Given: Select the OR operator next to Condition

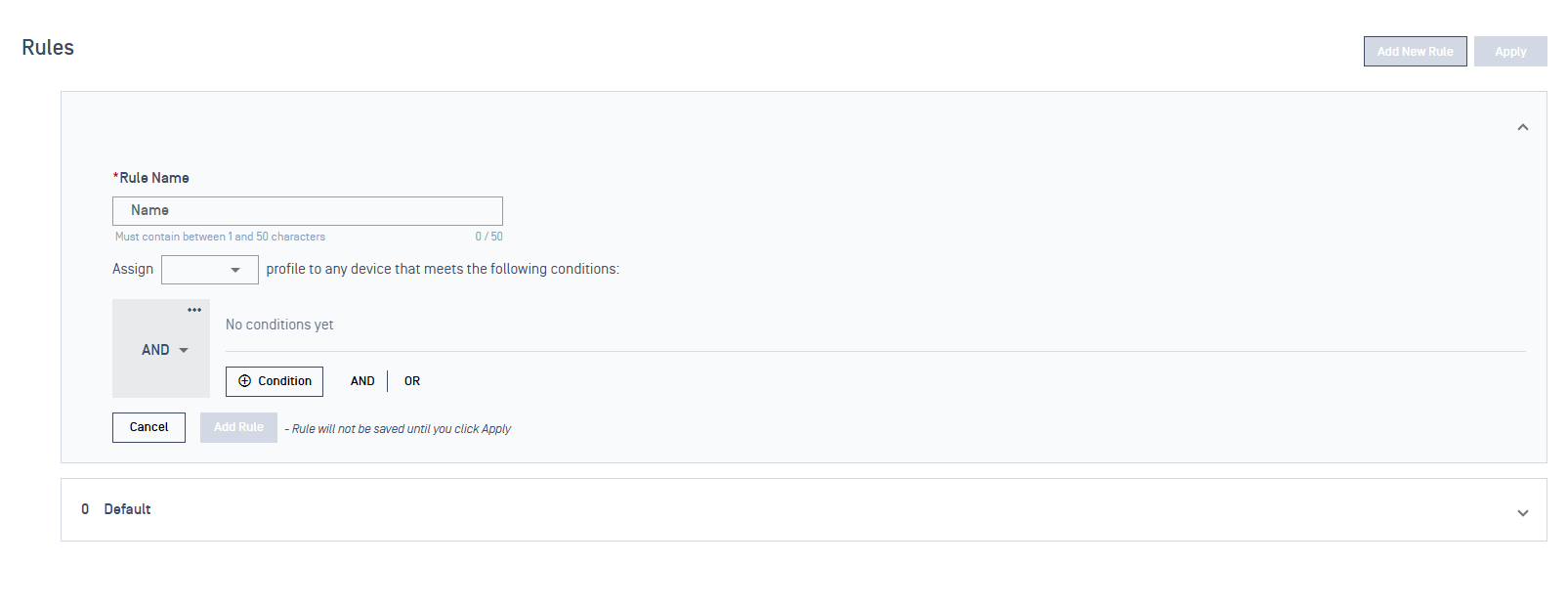Looking at the screenshot, I should (x=412, y=381).
